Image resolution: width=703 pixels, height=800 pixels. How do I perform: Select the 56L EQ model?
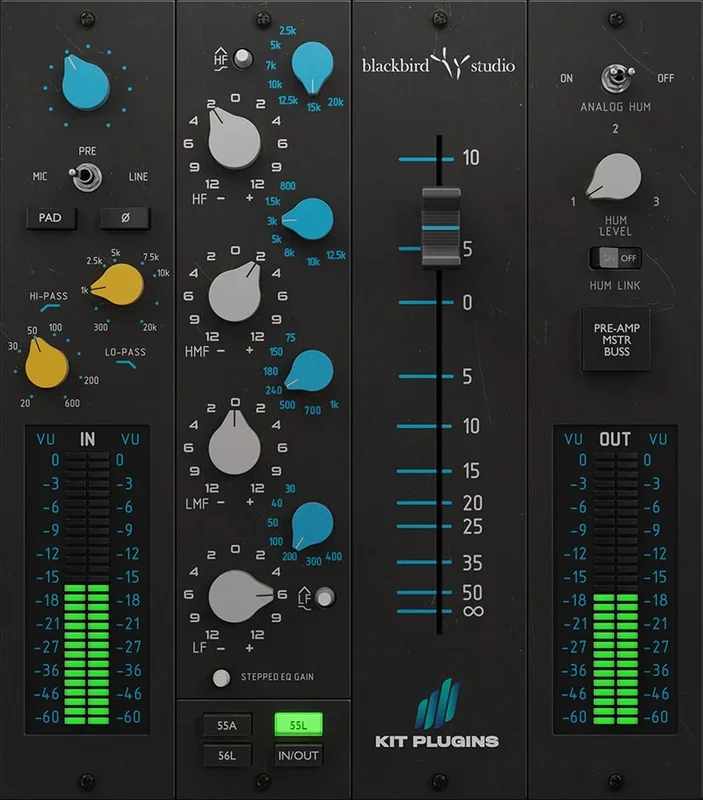[x=227, y=755]
